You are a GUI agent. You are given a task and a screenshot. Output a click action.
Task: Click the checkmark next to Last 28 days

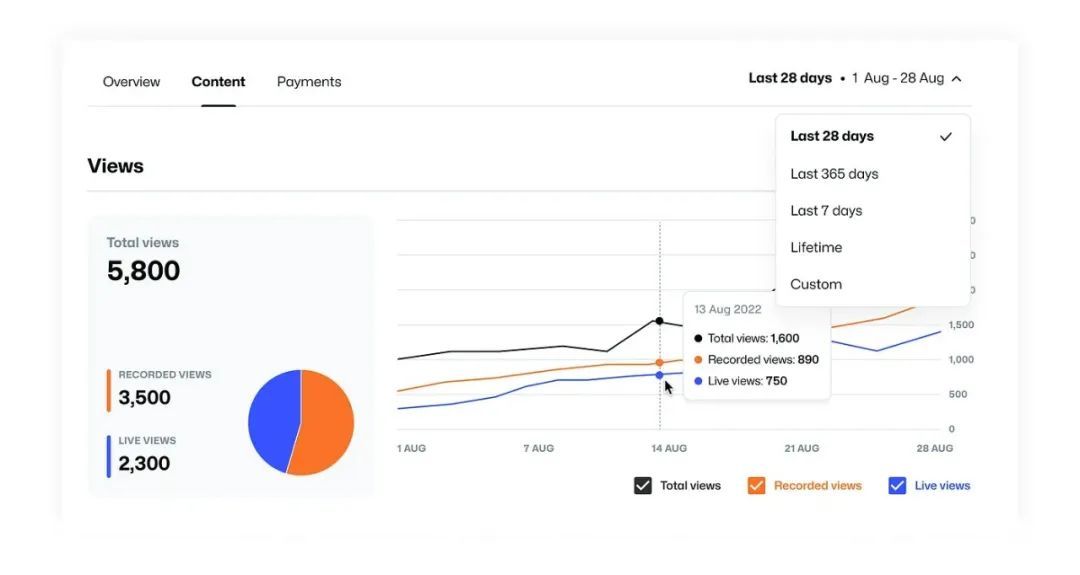click(946, 137)
